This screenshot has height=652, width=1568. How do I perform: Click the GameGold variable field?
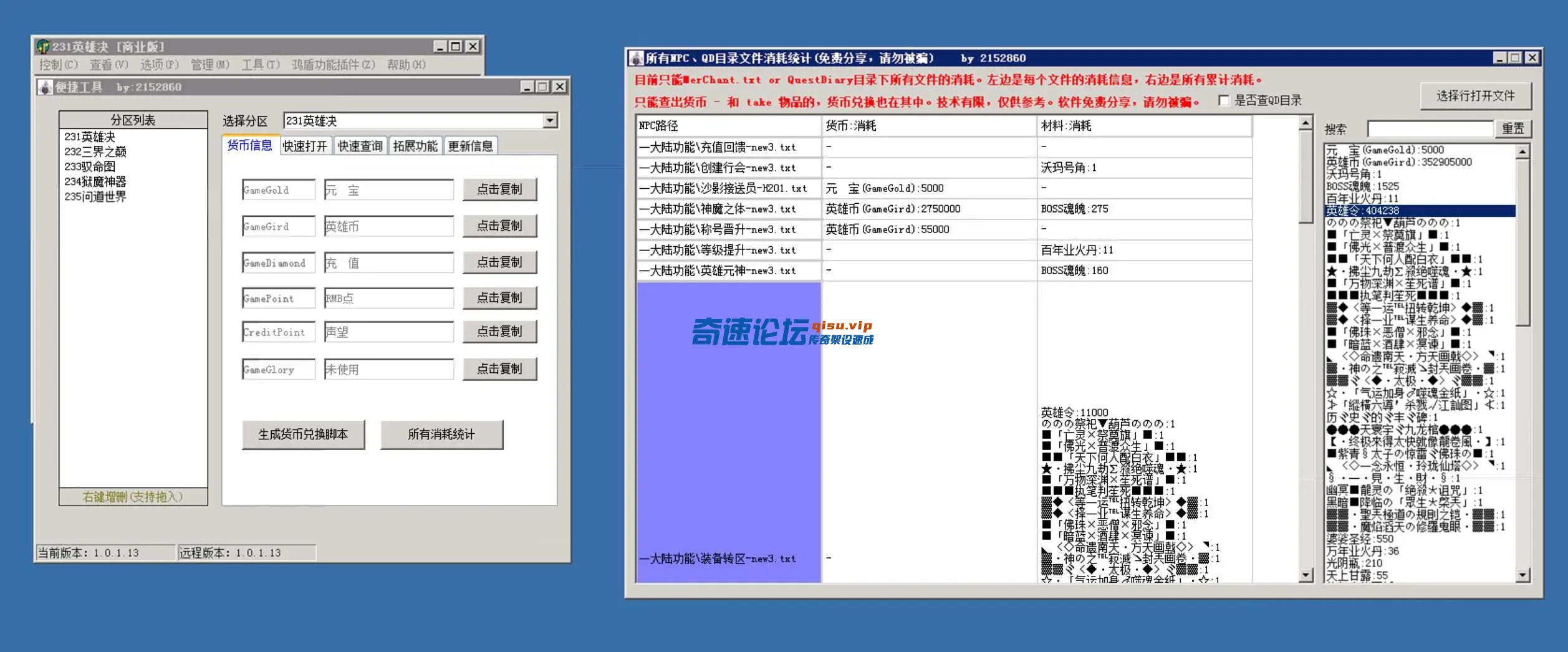279,190
